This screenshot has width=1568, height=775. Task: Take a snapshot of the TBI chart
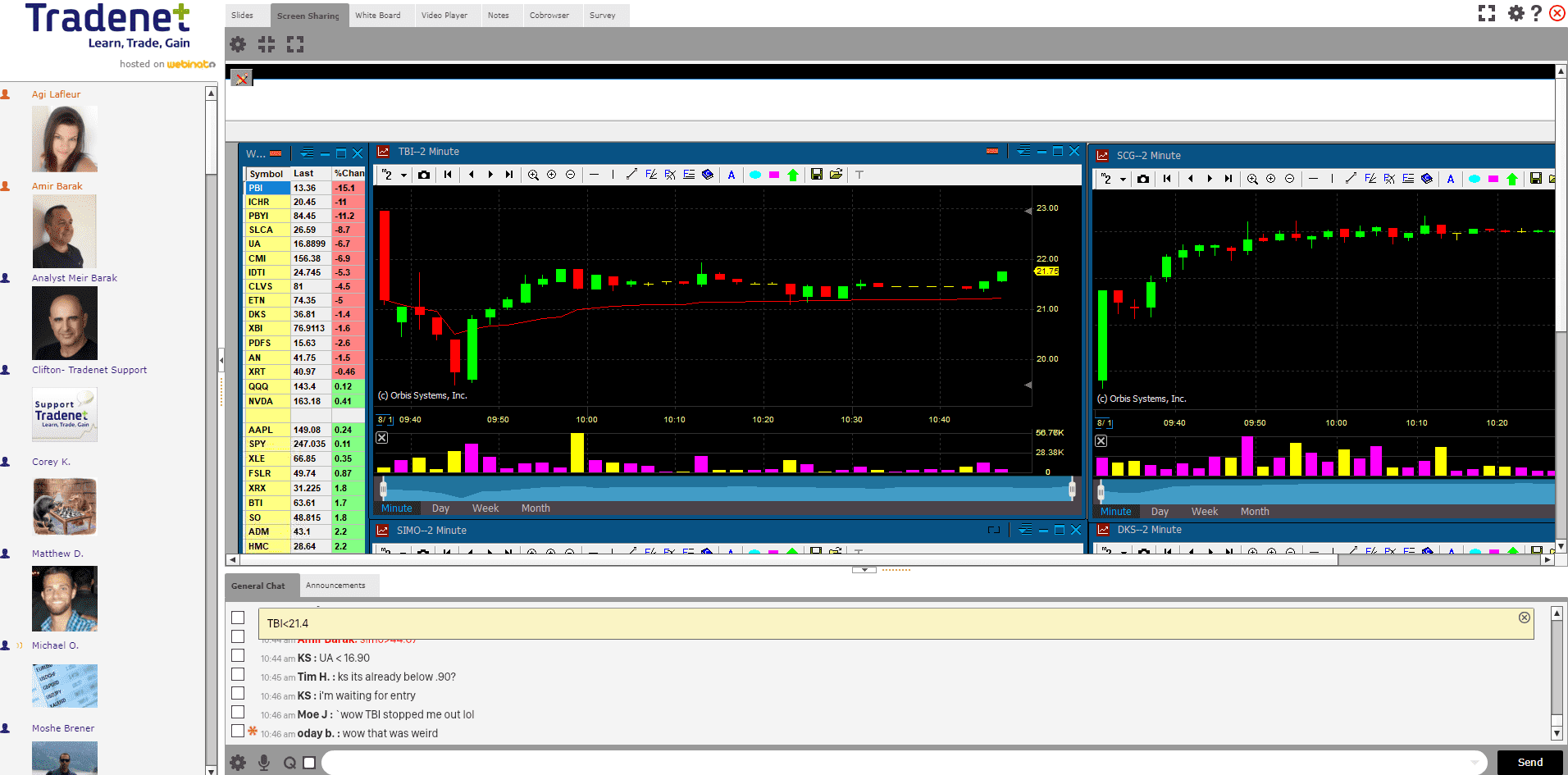(423, 175)
